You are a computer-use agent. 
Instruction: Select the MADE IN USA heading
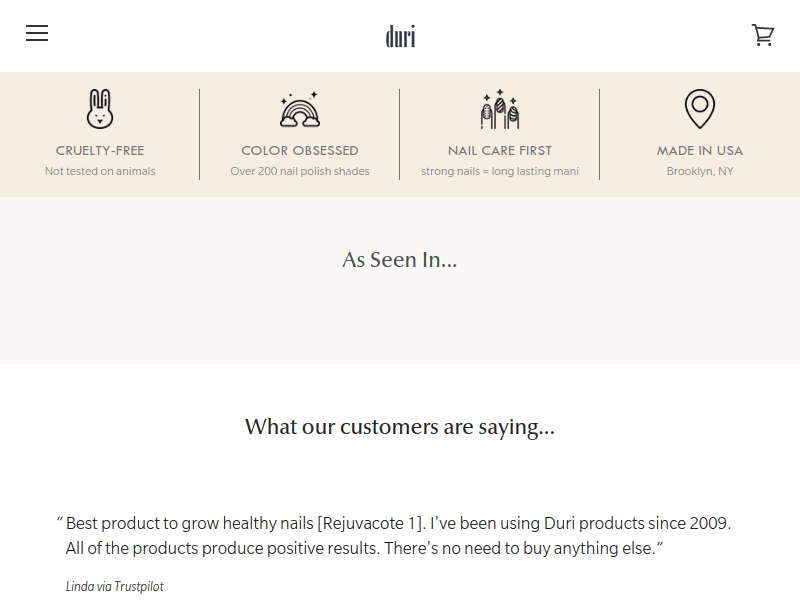pyautogui.click(x=700, y=151)
